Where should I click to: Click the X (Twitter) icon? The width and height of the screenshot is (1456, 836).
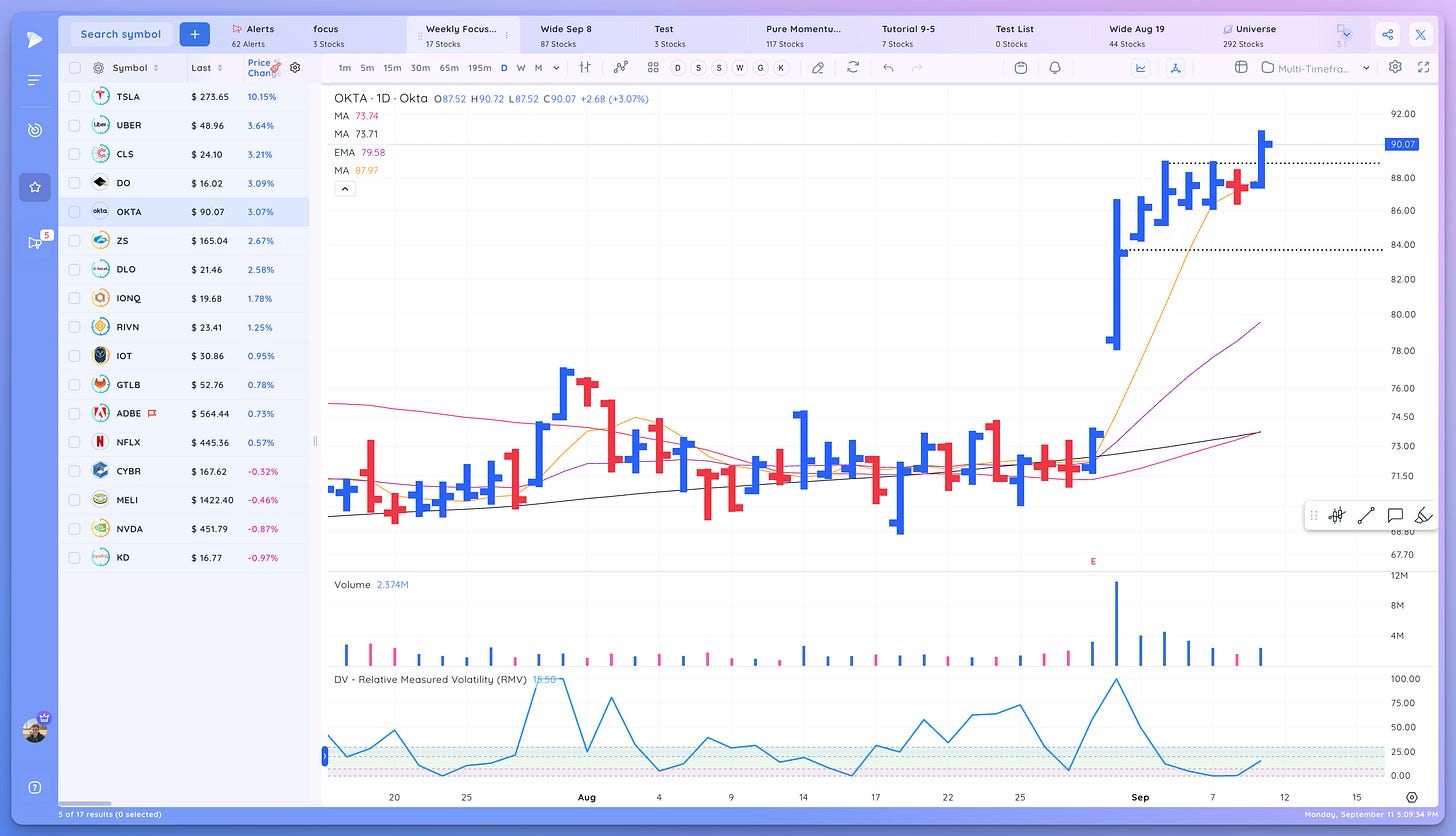click(1420, 35)
